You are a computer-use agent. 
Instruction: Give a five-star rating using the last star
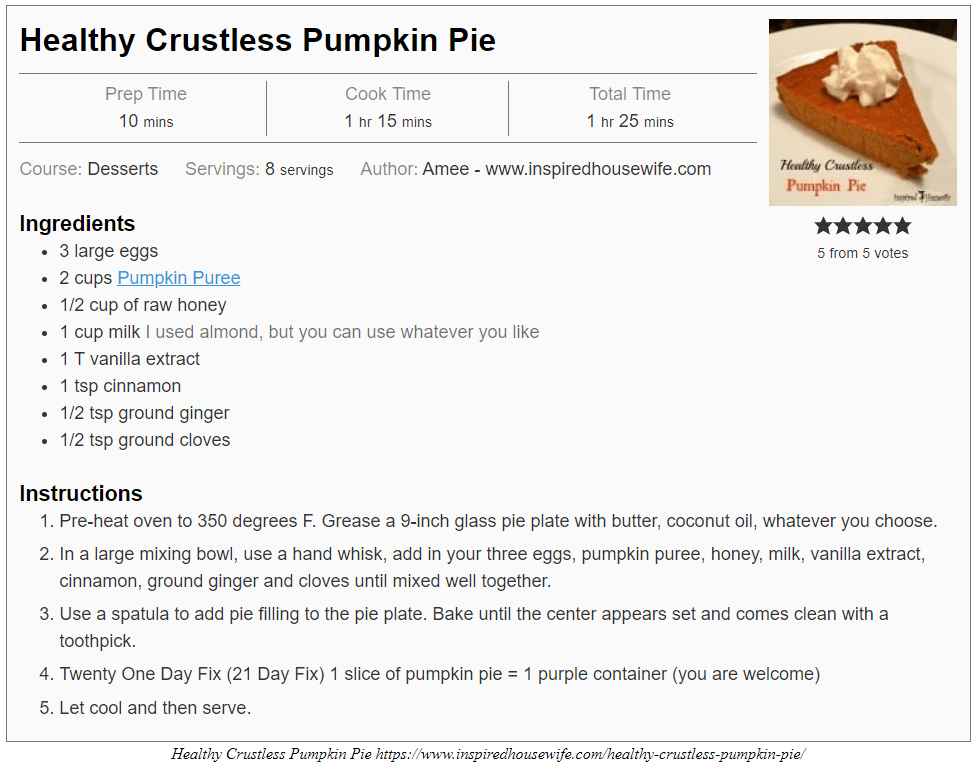coord(902,226)
